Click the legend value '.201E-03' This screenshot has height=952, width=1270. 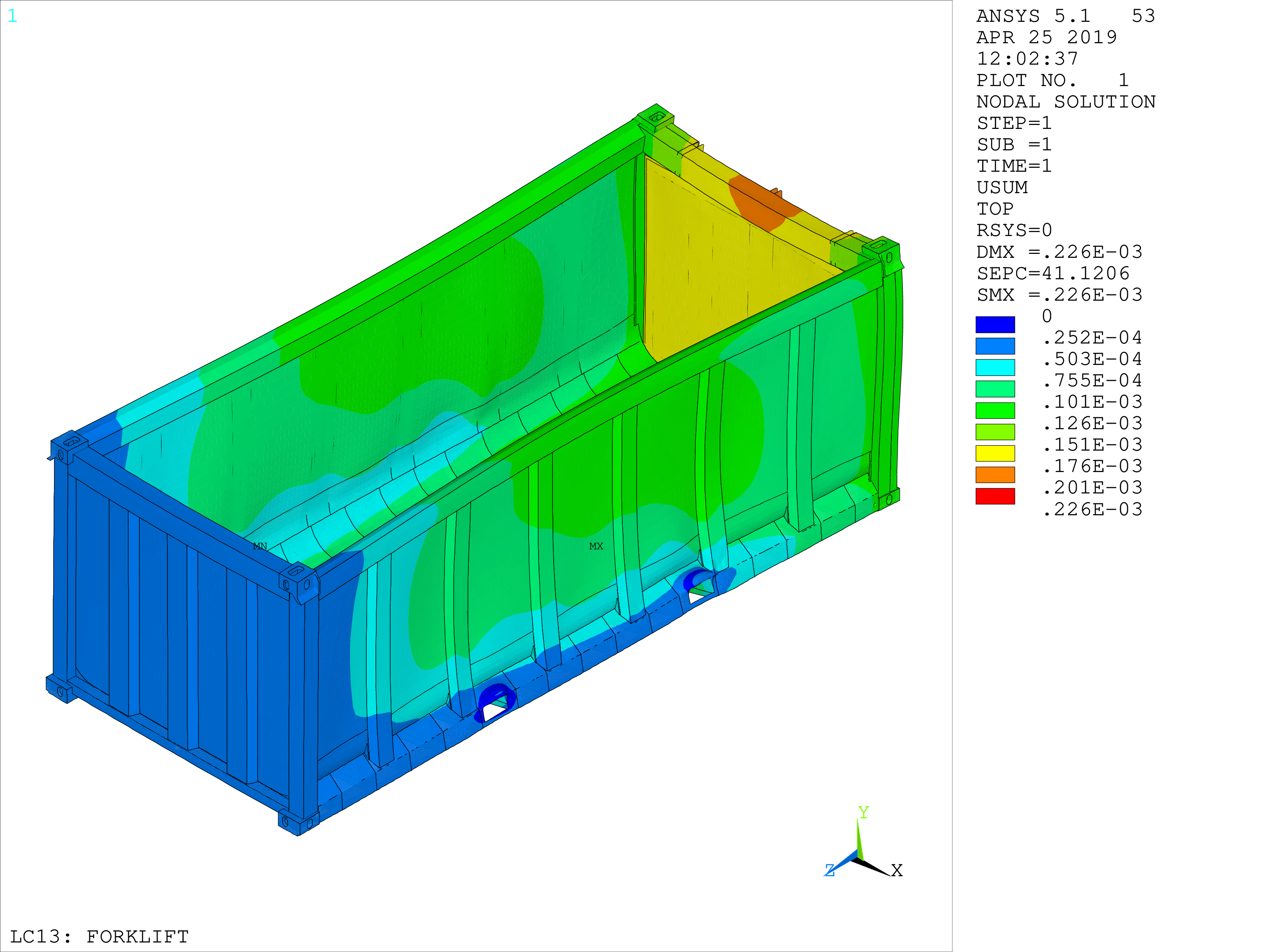pyautogui.click(x=1093, y=487)
